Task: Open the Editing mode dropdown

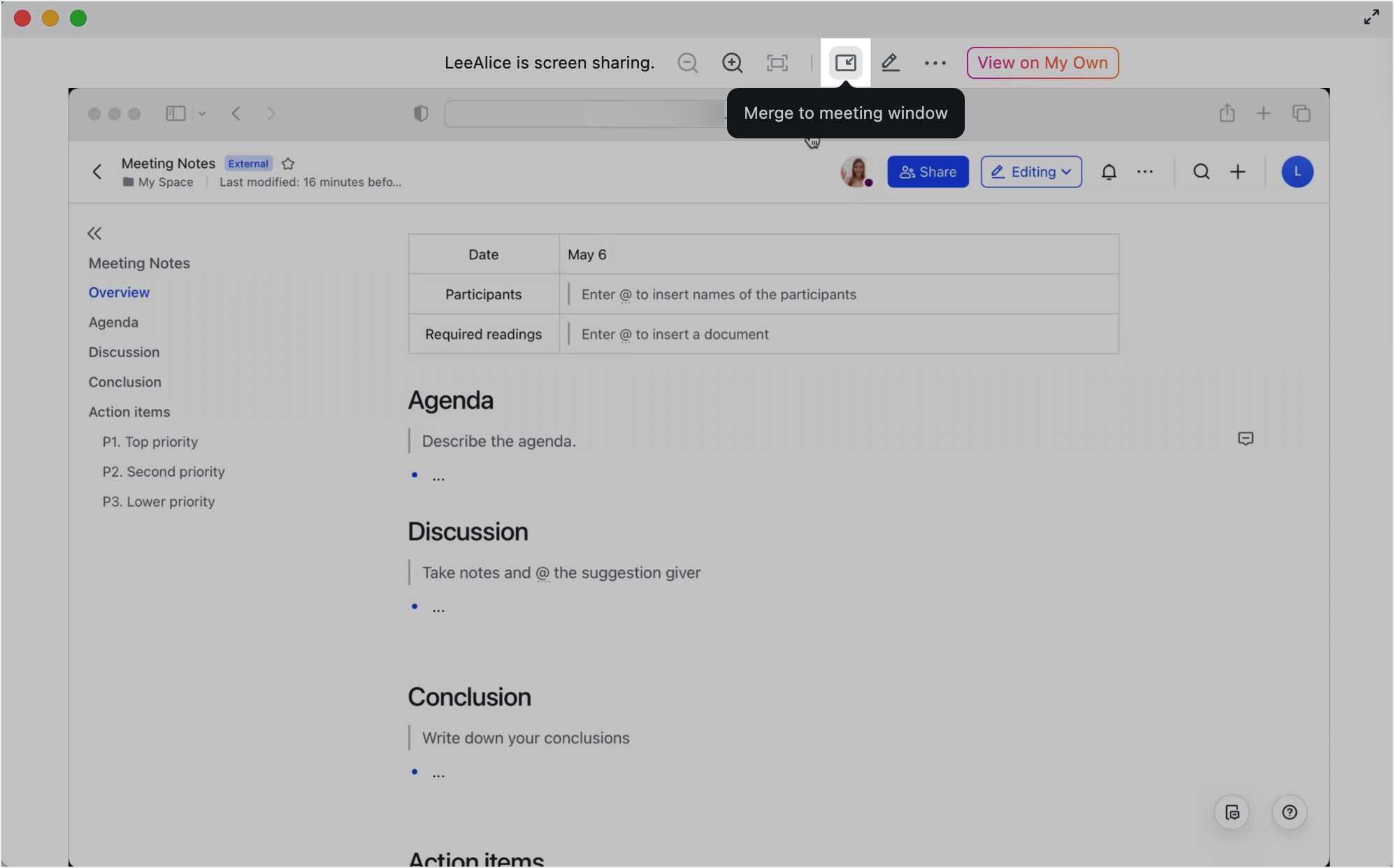Action: [1031, 172]
